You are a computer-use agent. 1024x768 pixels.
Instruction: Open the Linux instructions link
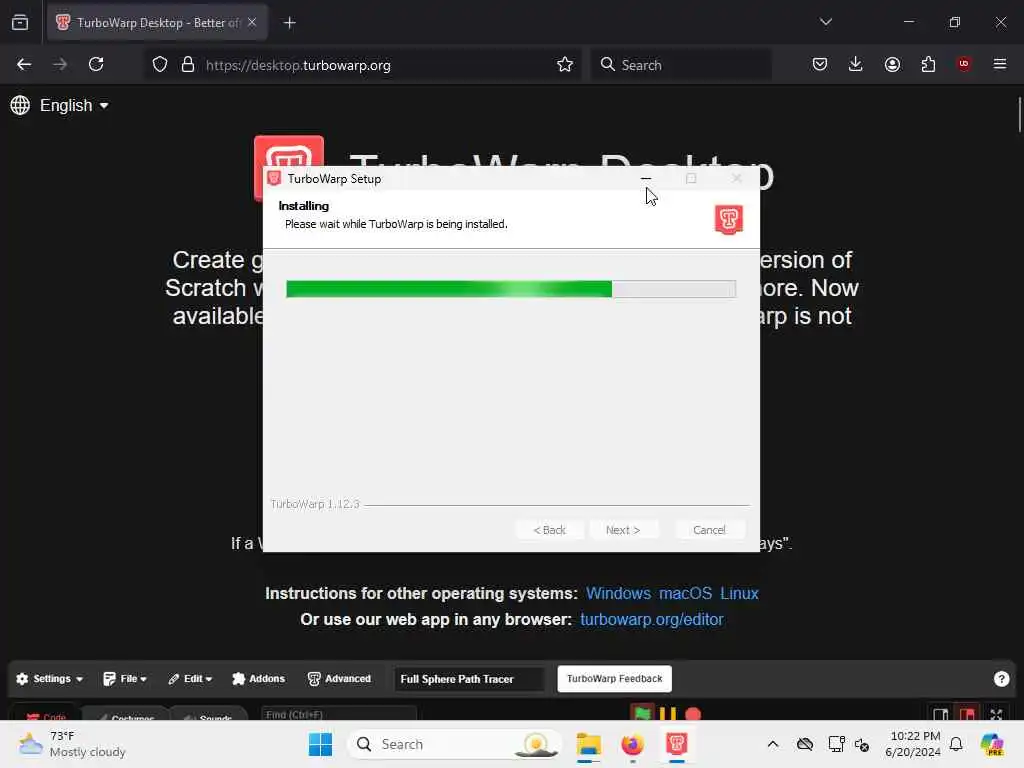739,593
